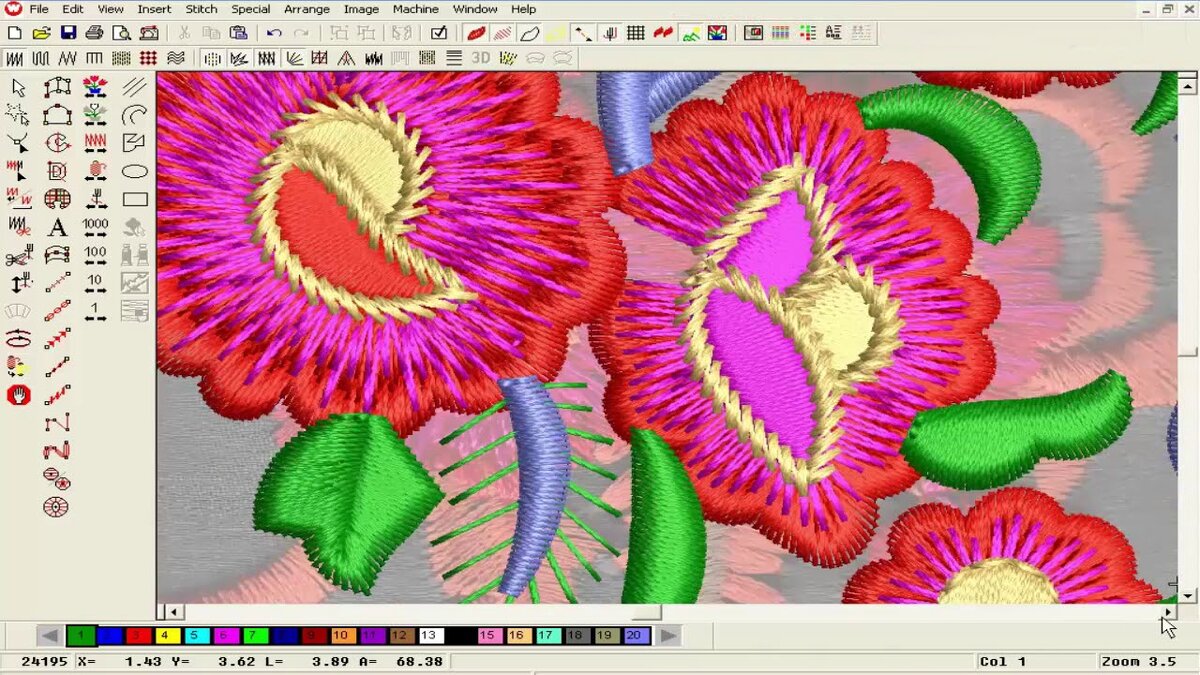Toggle the grid display icon
Image resolution: width=1200 pixels, height=675 pixels.
(635, 33)
